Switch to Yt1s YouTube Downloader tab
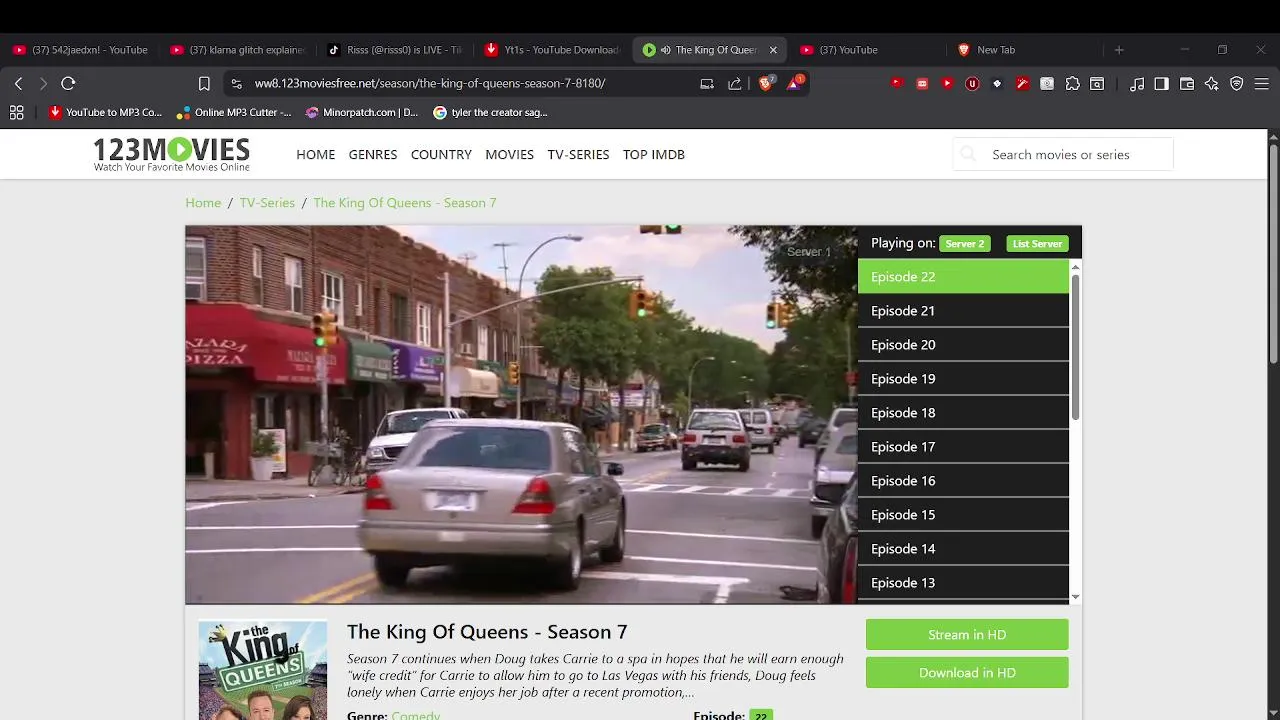Viewport: 1280px width, 720px height. 552,50
